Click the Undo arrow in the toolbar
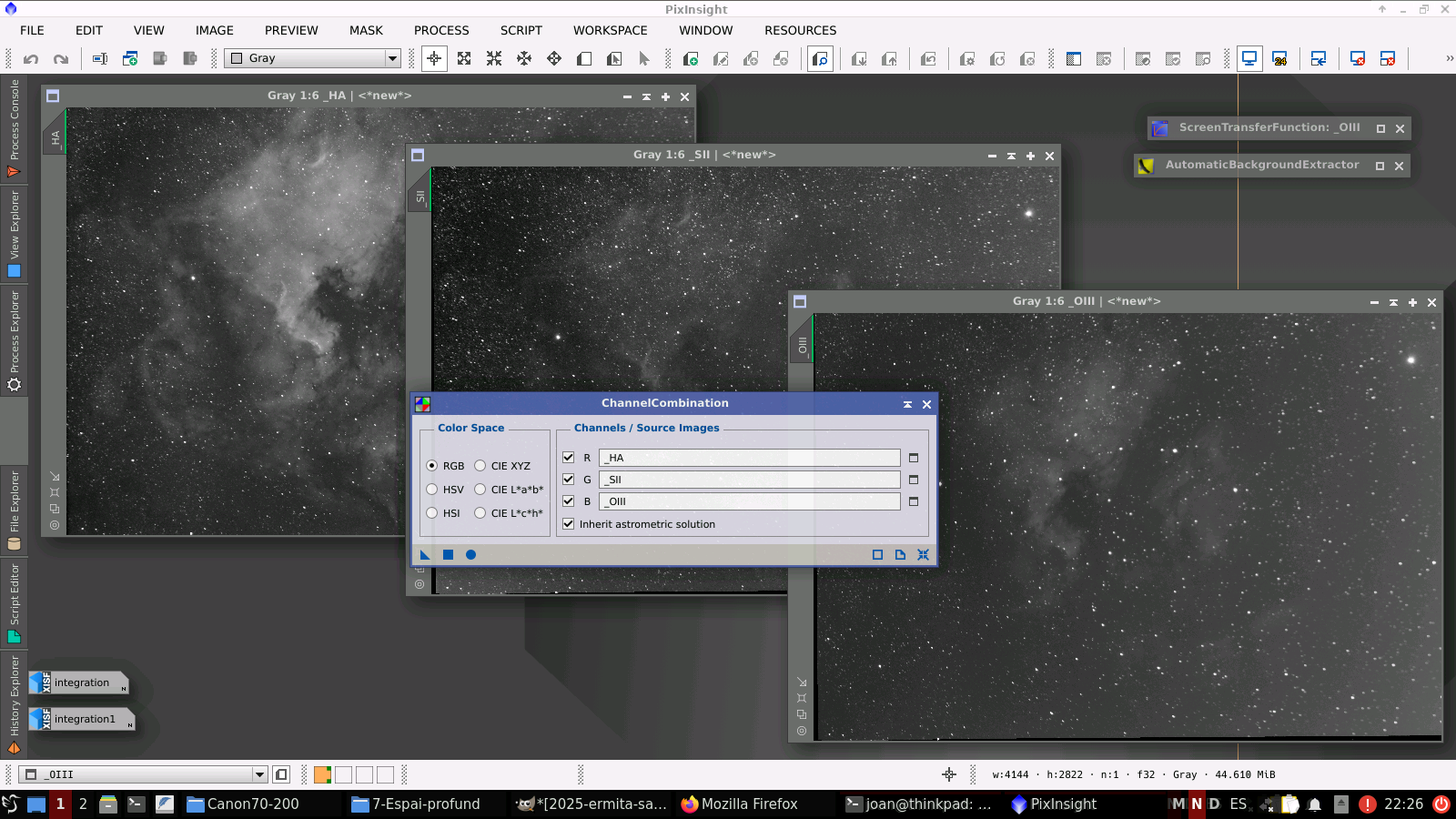The image size is (1456, 819). (x=31, y=59)
